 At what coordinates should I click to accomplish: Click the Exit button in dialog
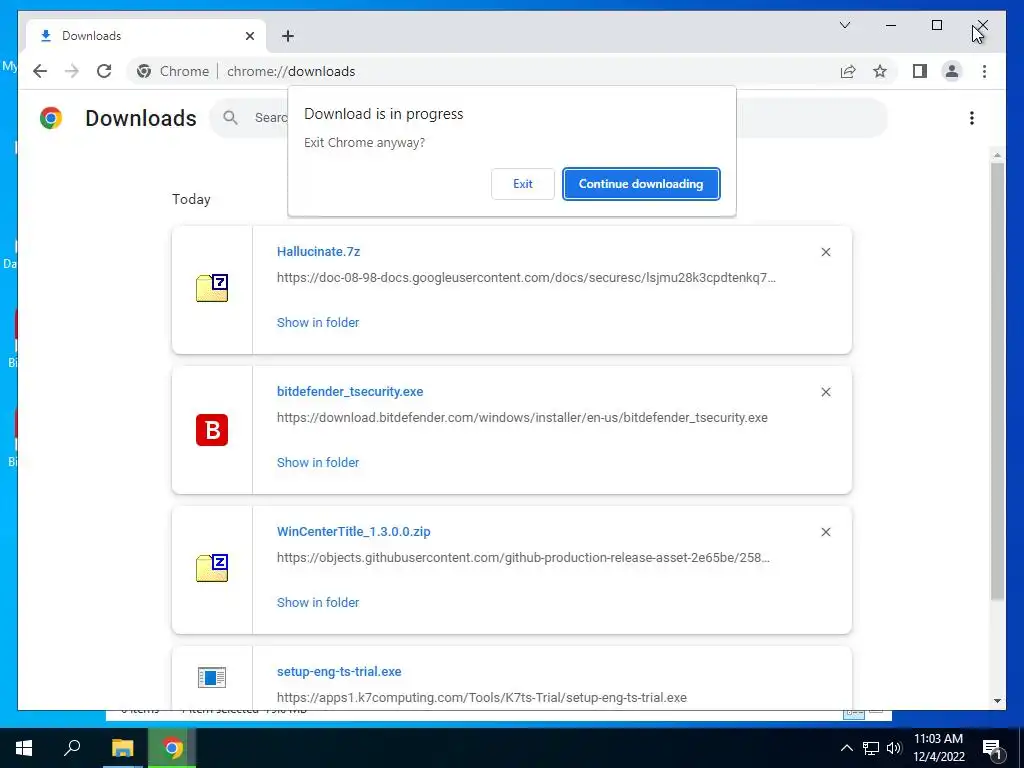point(522,184)
